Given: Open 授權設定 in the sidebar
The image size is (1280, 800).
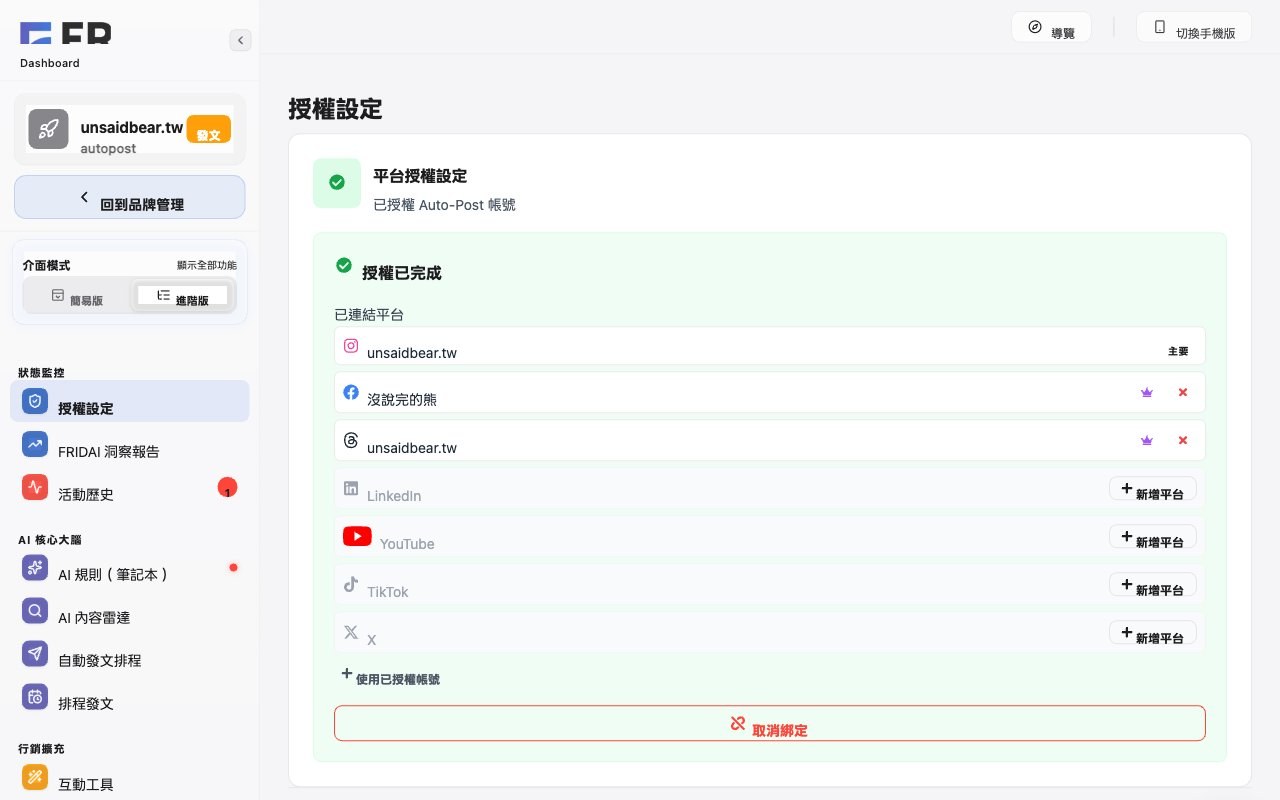Looking at the screenshot, I should (130, 401).
